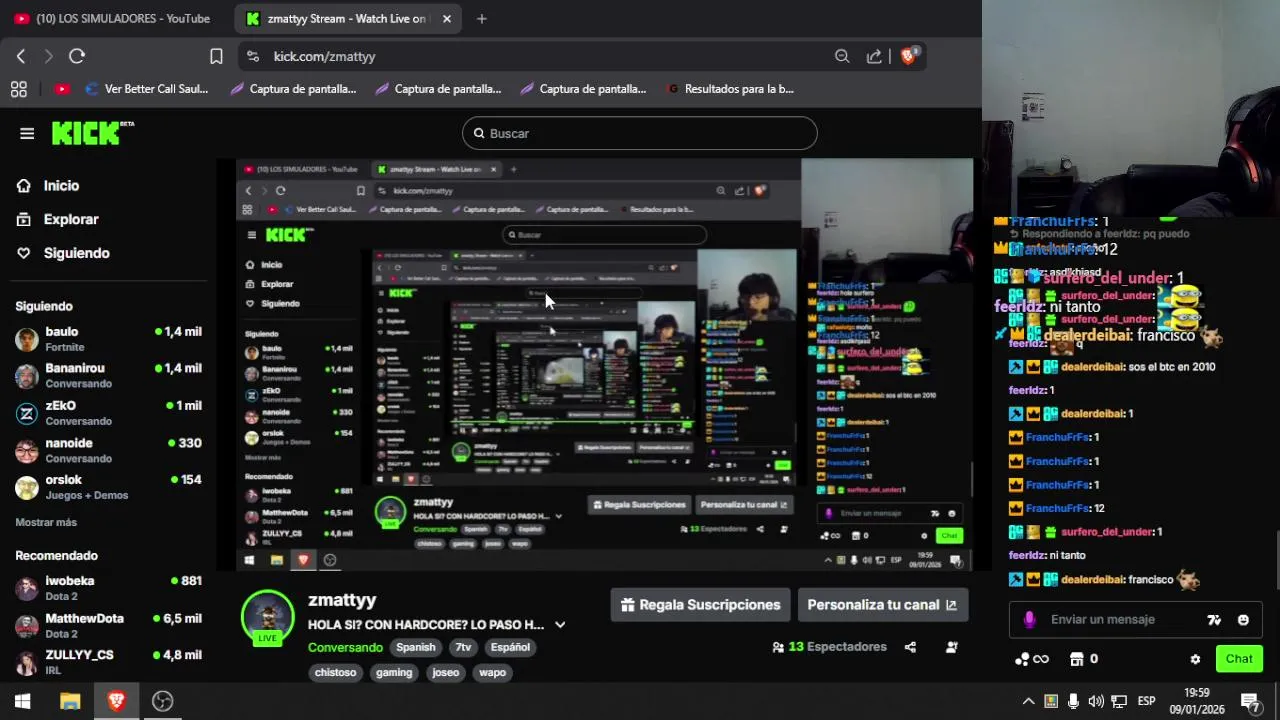Show hidden system tray icons
The height and width of the screenshot is (720, 1280).
[x=1027, y=701]
